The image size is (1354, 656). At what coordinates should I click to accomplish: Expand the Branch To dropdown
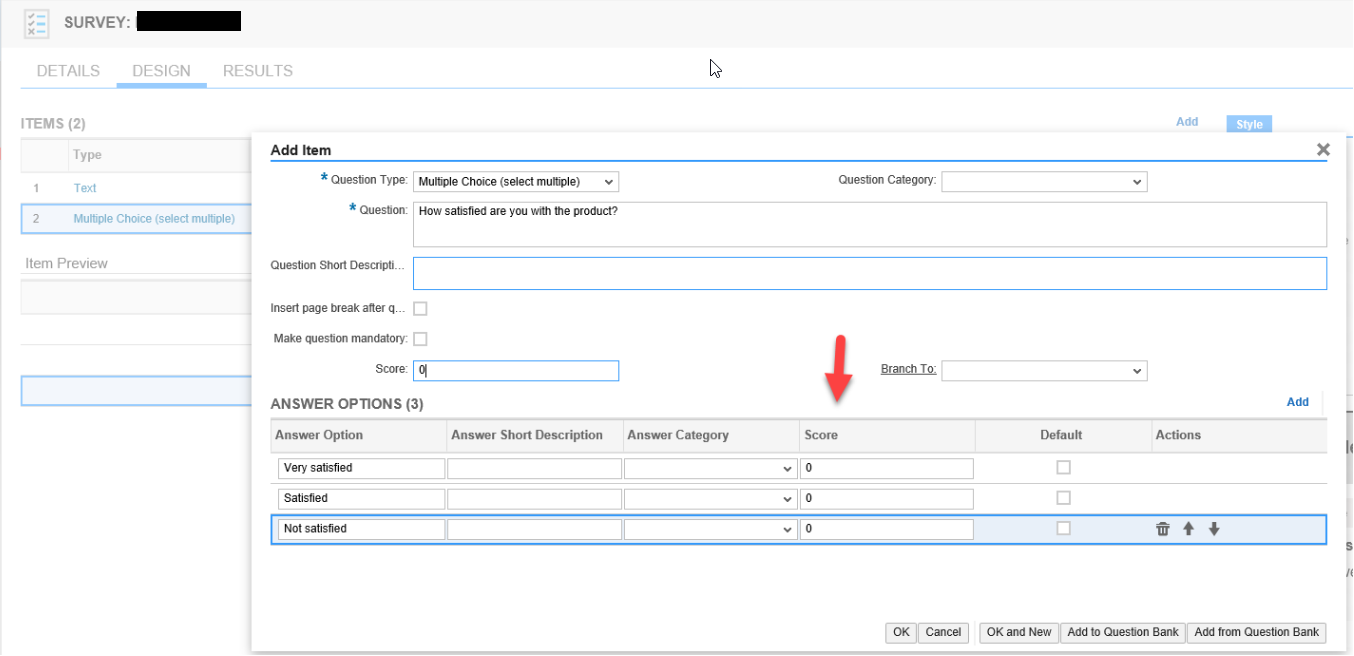[x=1044, y=371]
